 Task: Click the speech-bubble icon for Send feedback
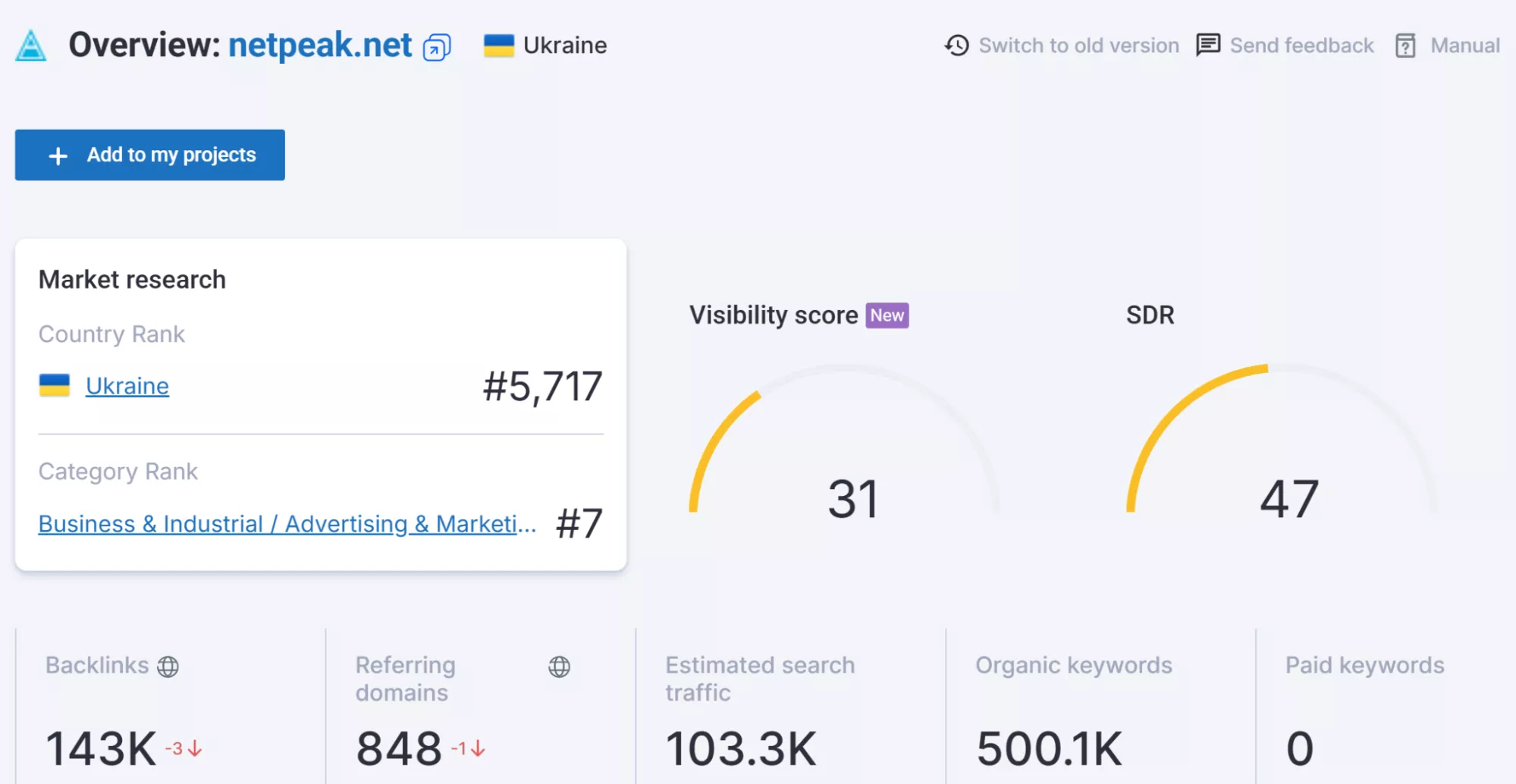click(x=1207, y=45)
